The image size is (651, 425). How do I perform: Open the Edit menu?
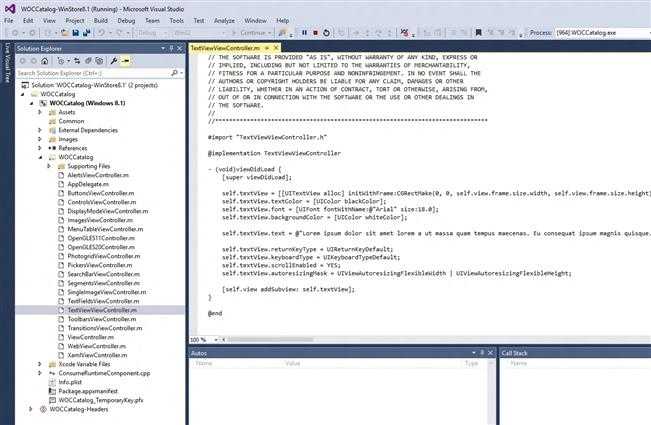tap(28, 20)
